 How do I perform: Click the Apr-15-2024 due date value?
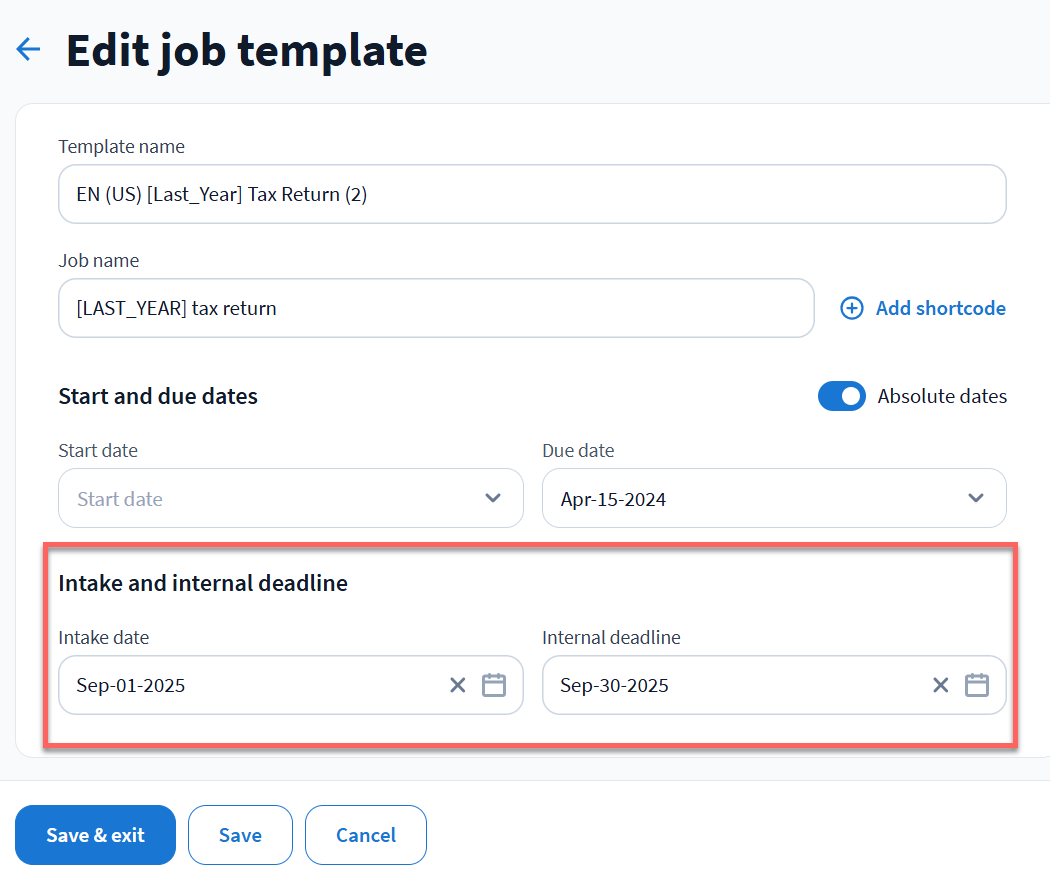point(613,499)
